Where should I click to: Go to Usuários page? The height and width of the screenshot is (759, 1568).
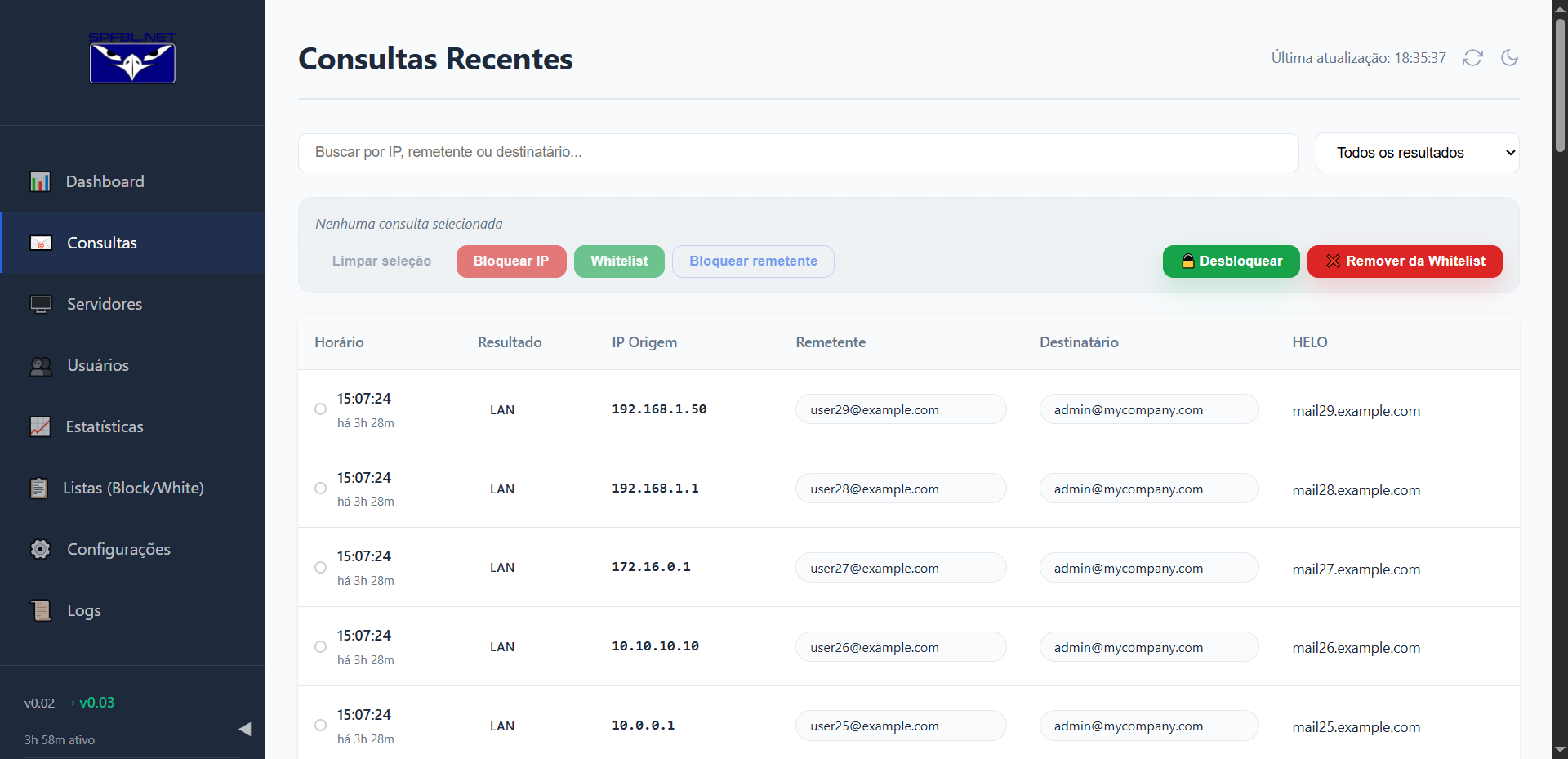(132, 365)
